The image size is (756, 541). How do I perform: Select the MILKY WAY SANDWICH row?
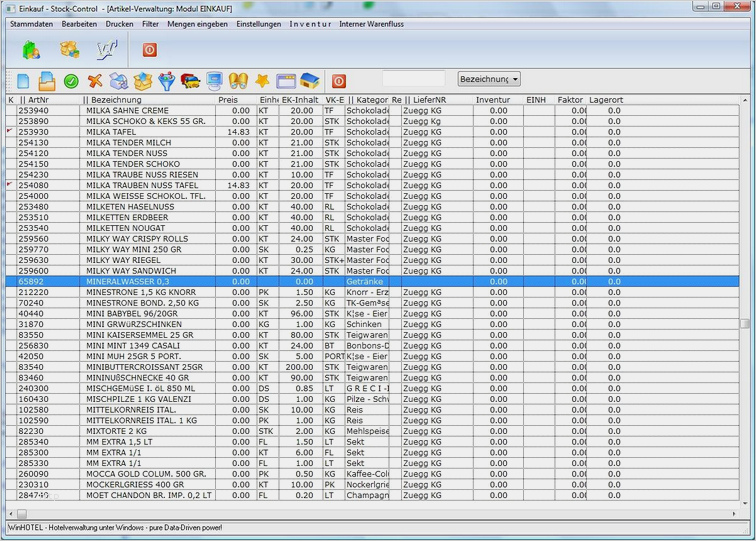pyautogui.click(x=130, y=271)
